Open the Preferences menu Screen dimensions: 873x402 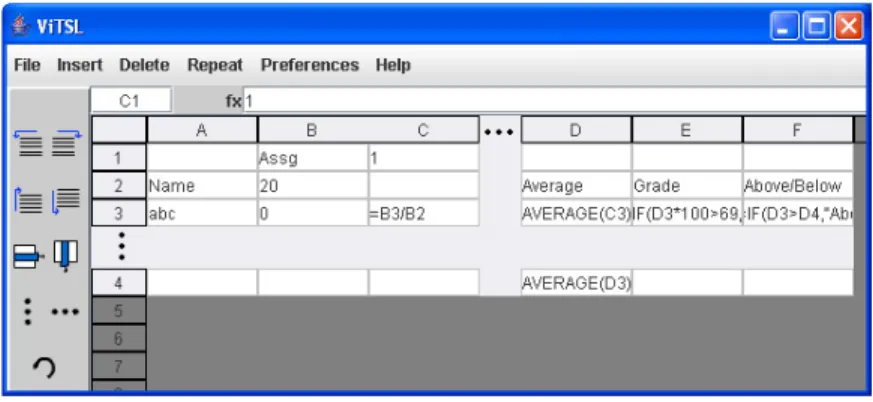pos(310,65)
